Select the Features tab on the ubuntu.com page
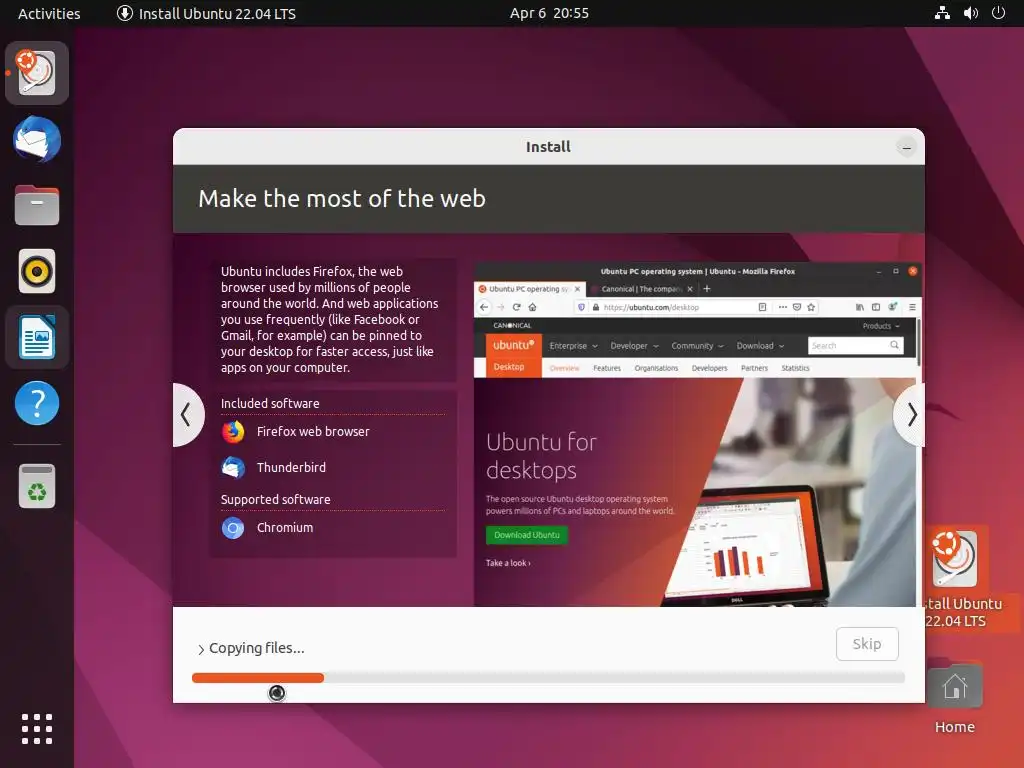Viewport: 1024px width, 768px height. coord(607,368)
